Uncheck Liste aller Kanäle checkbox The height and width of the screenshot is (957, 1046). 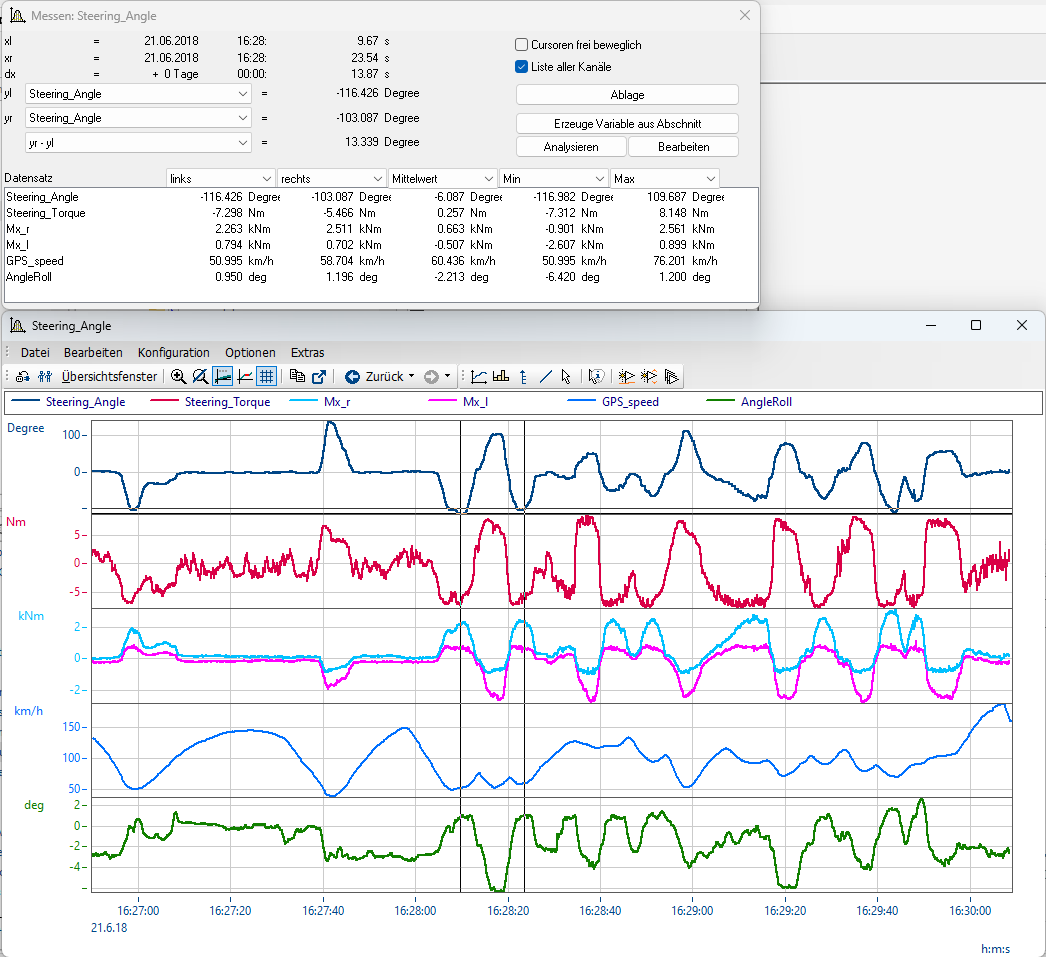pos(521,67)
